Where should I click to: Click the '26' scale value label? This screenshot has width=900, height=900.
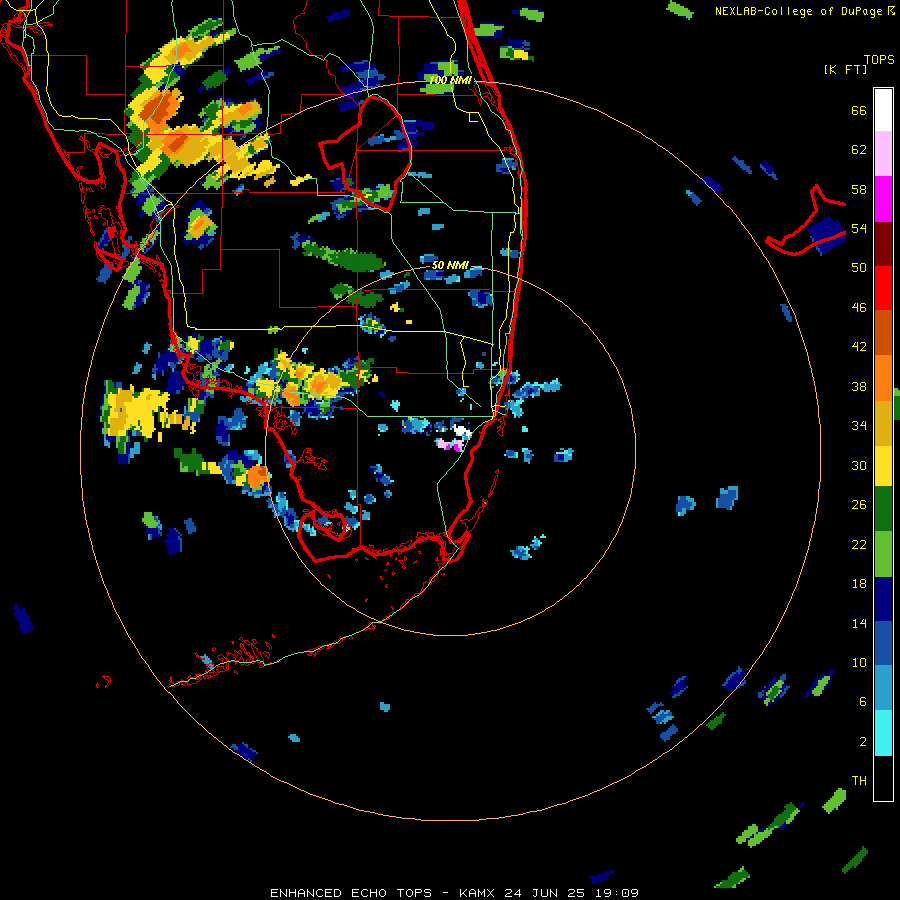coord(859,505)
